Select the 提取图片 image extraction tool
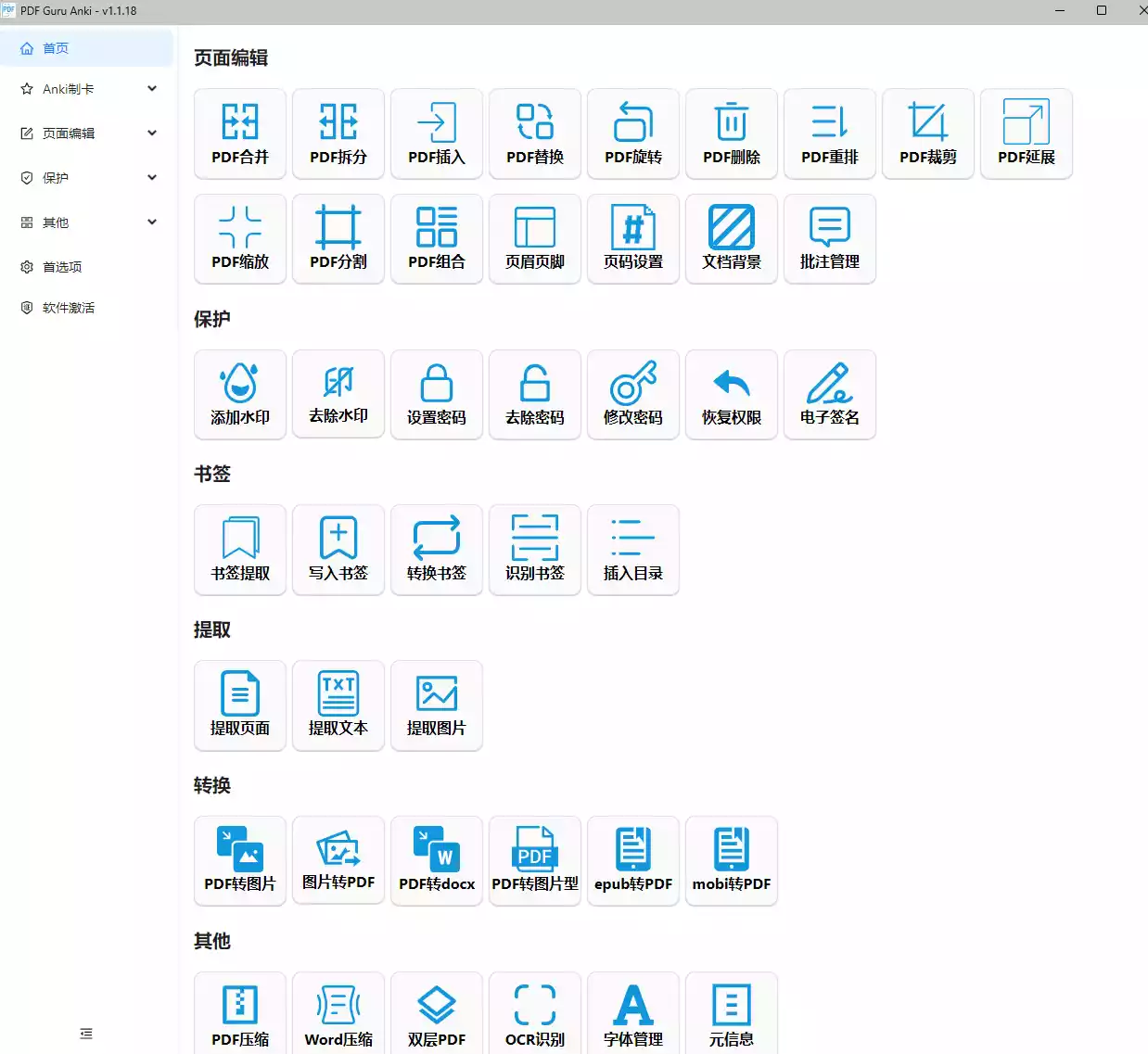This screenshot has height=1054, width=1148. tap(437, 705)
